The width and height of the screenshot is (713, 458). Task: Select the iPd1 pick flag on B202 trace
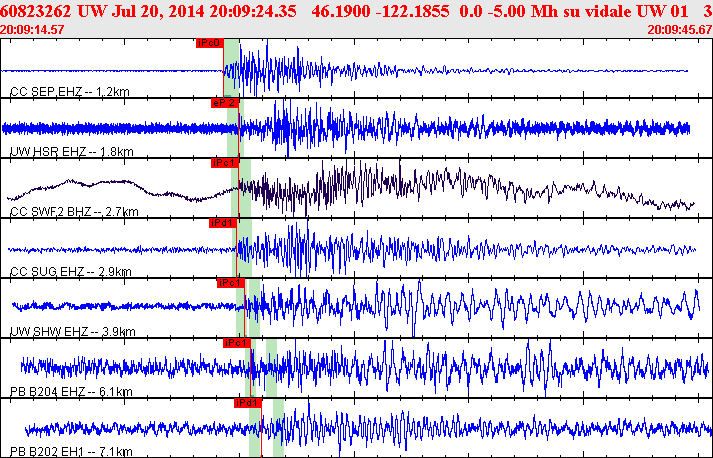point(248,403)
